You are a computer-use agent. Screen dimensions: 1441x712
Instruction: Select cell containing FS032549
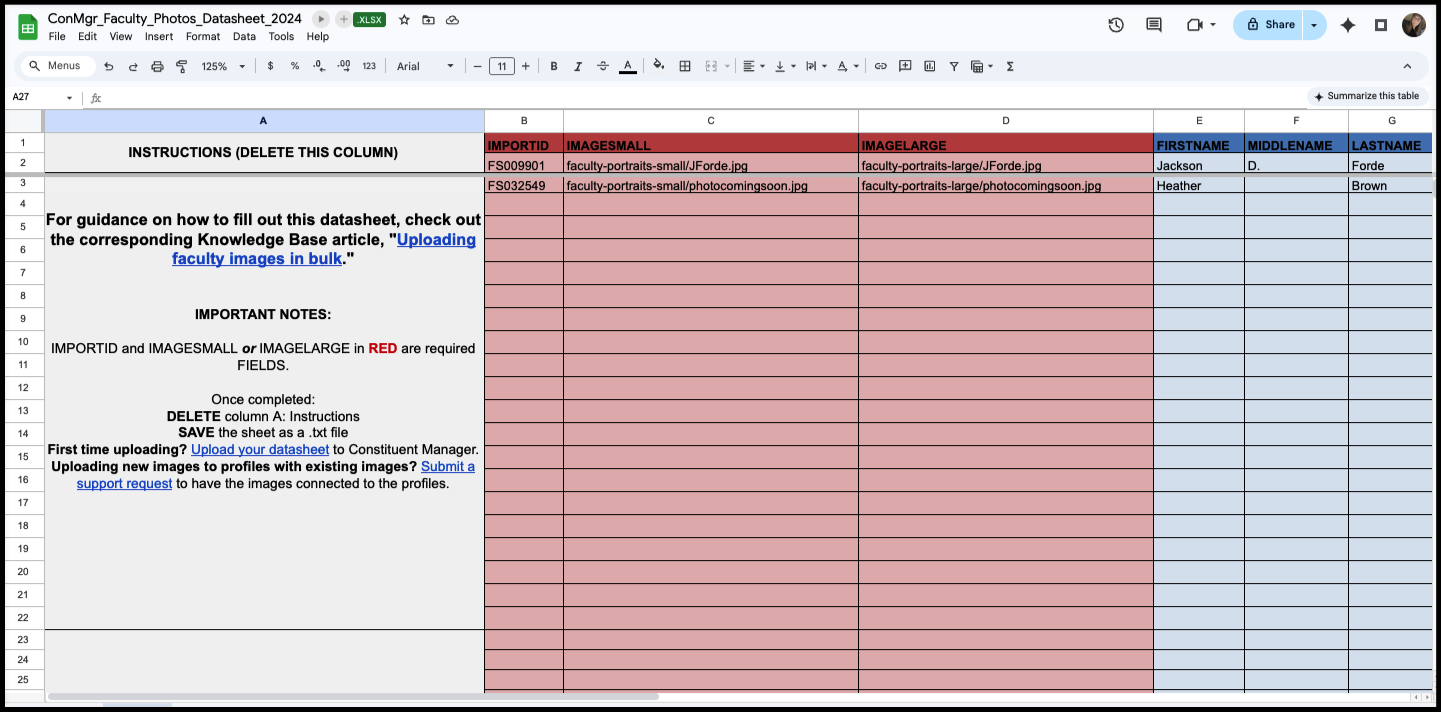[524, 185]
